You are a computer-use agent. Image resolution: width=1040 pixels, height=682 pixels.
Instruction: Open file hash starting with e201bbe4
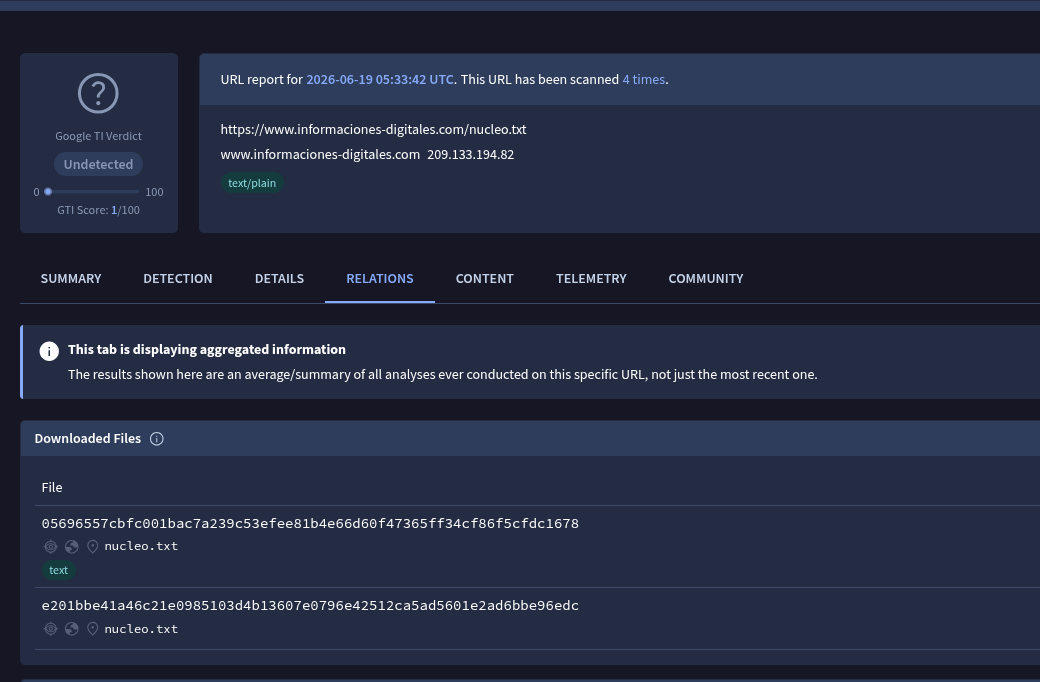[310, 606]
